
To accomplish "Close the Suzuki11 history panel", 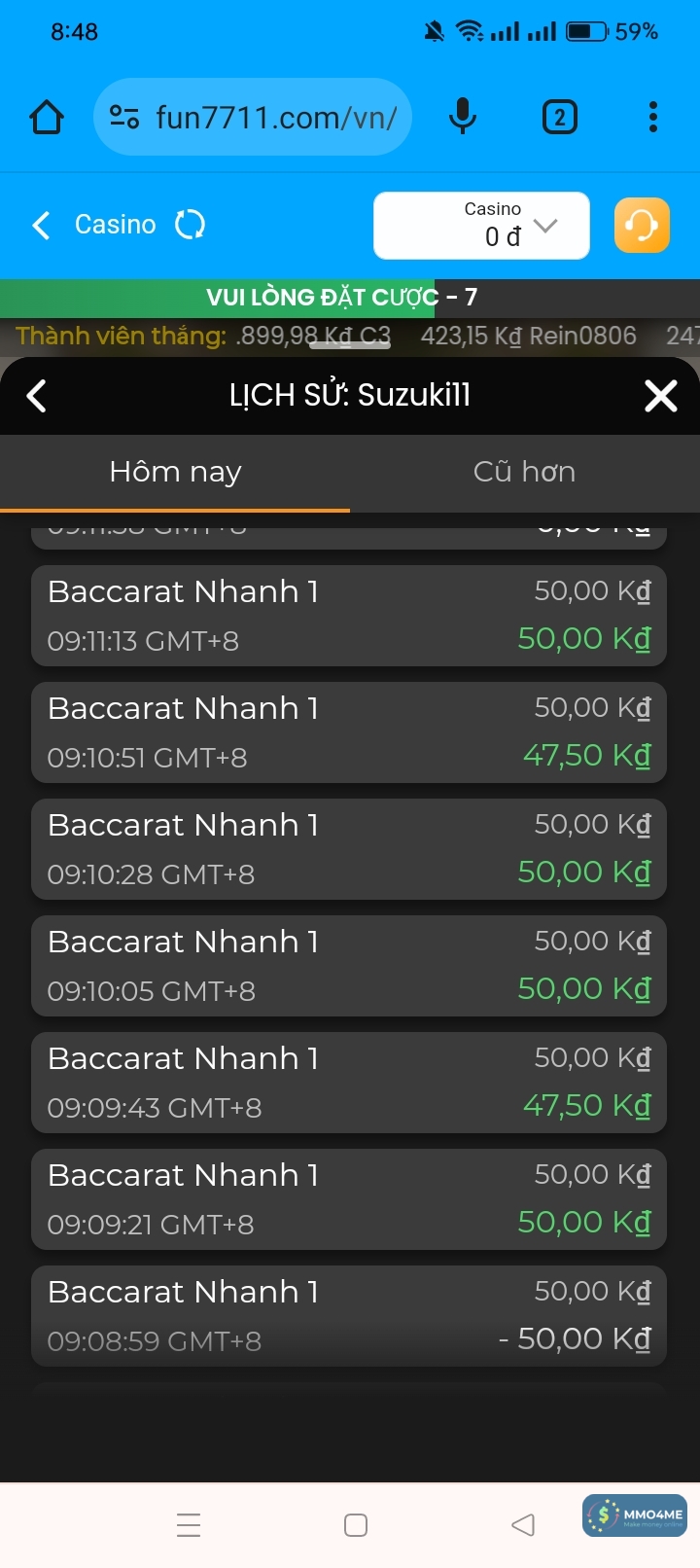I will tap(661, 396).
